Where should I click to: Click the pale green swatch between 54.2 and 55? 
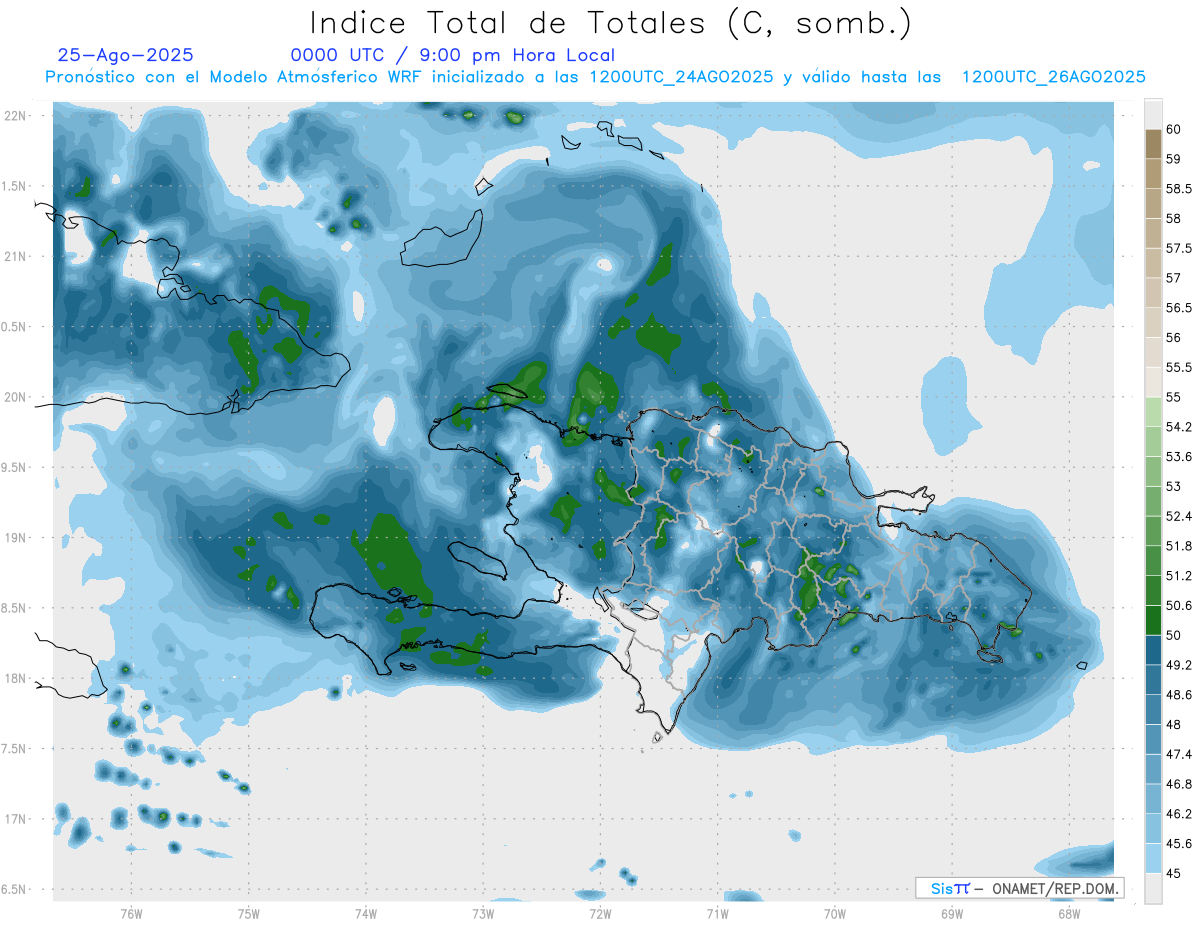click(1153, 412)
